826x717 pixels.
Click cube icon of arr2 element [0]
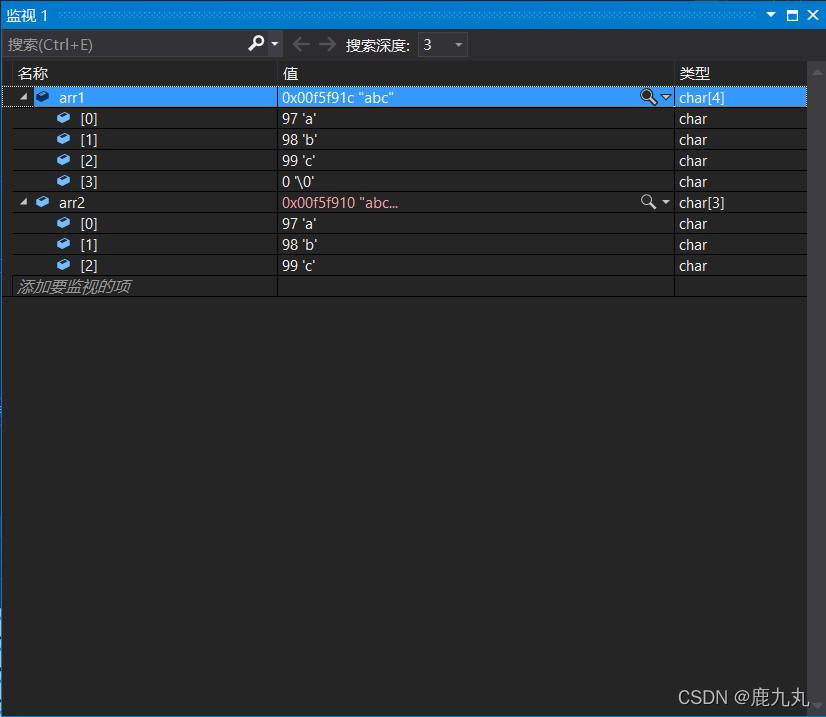64,223
